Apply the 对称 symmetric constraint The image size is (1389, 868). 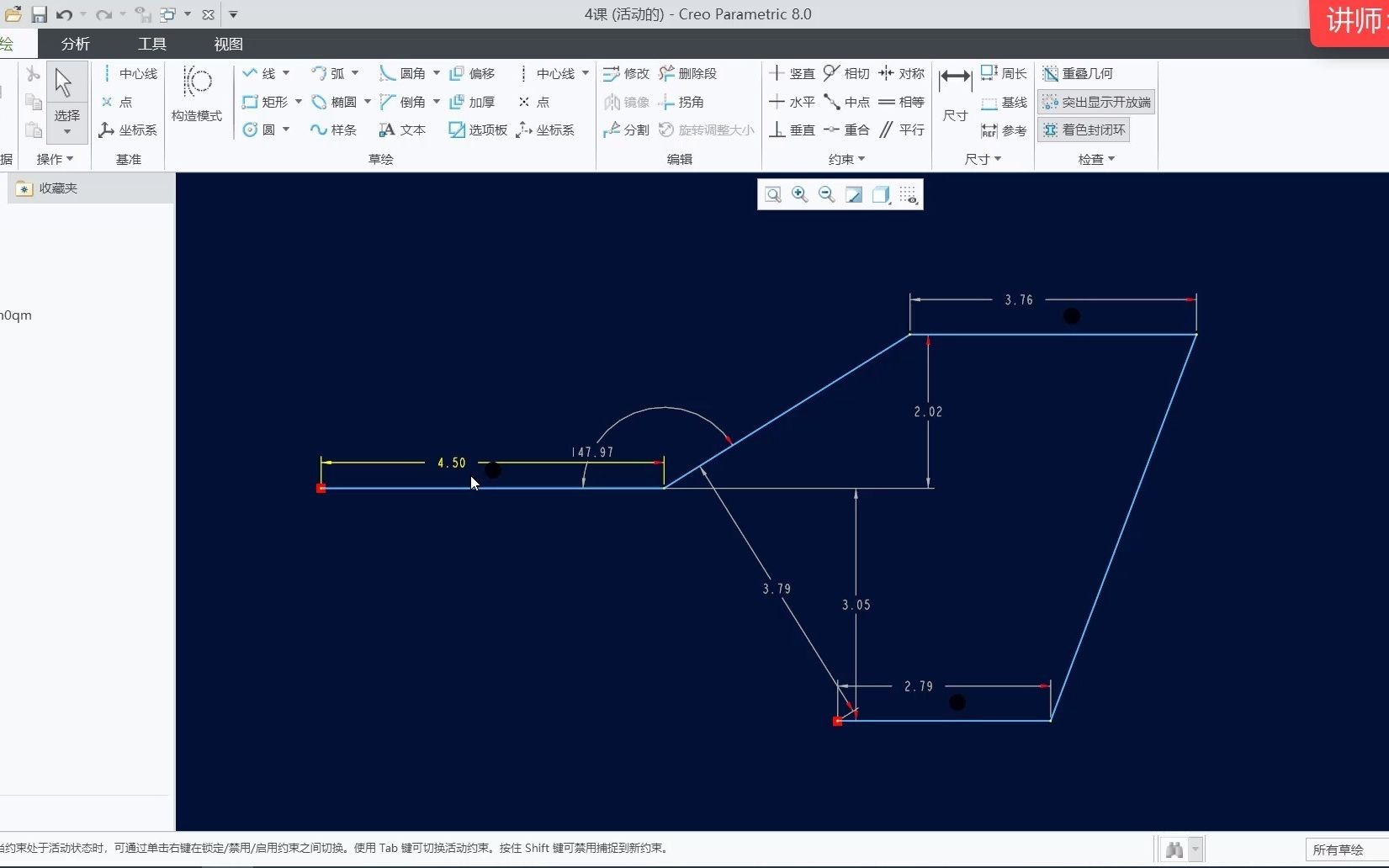pyautogui.click(x=901, y=74)
